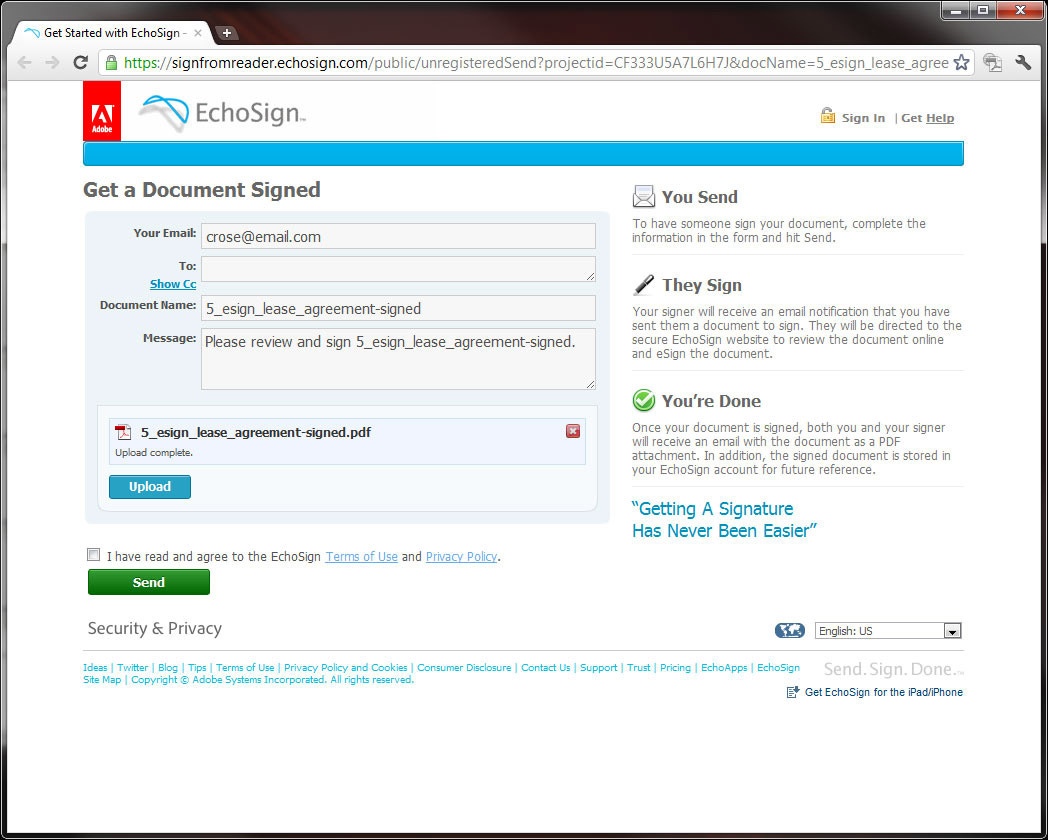Bookmark page with star icon
1048x840 pixels.
(x=961, y=63)
